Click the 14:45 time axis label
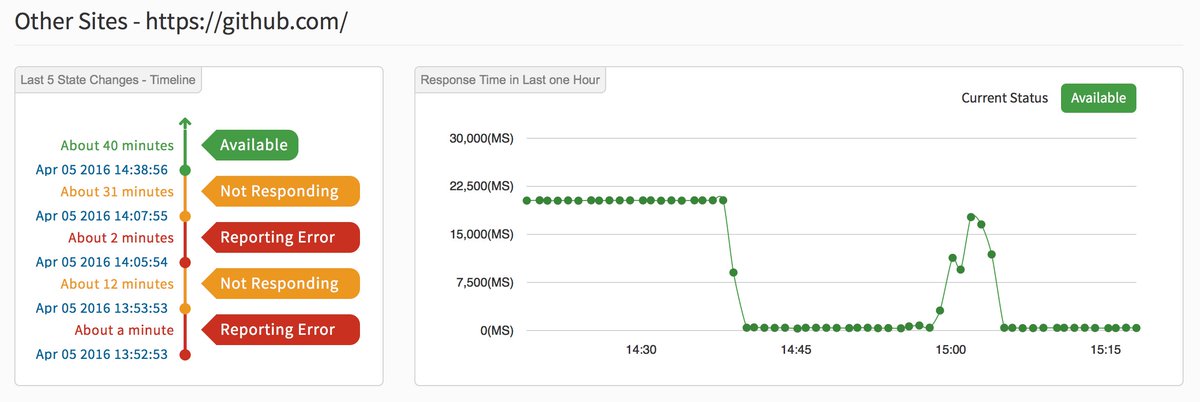The height and width of the screenshot is (402, 1200). 796,351
